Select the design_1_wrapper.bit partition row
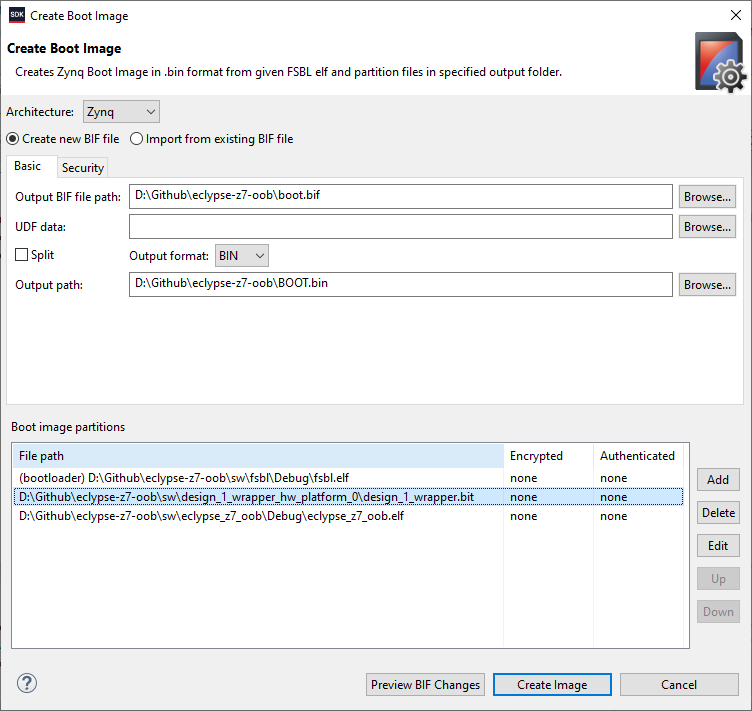Screen dimensions: 752x711 pos(349,497)
